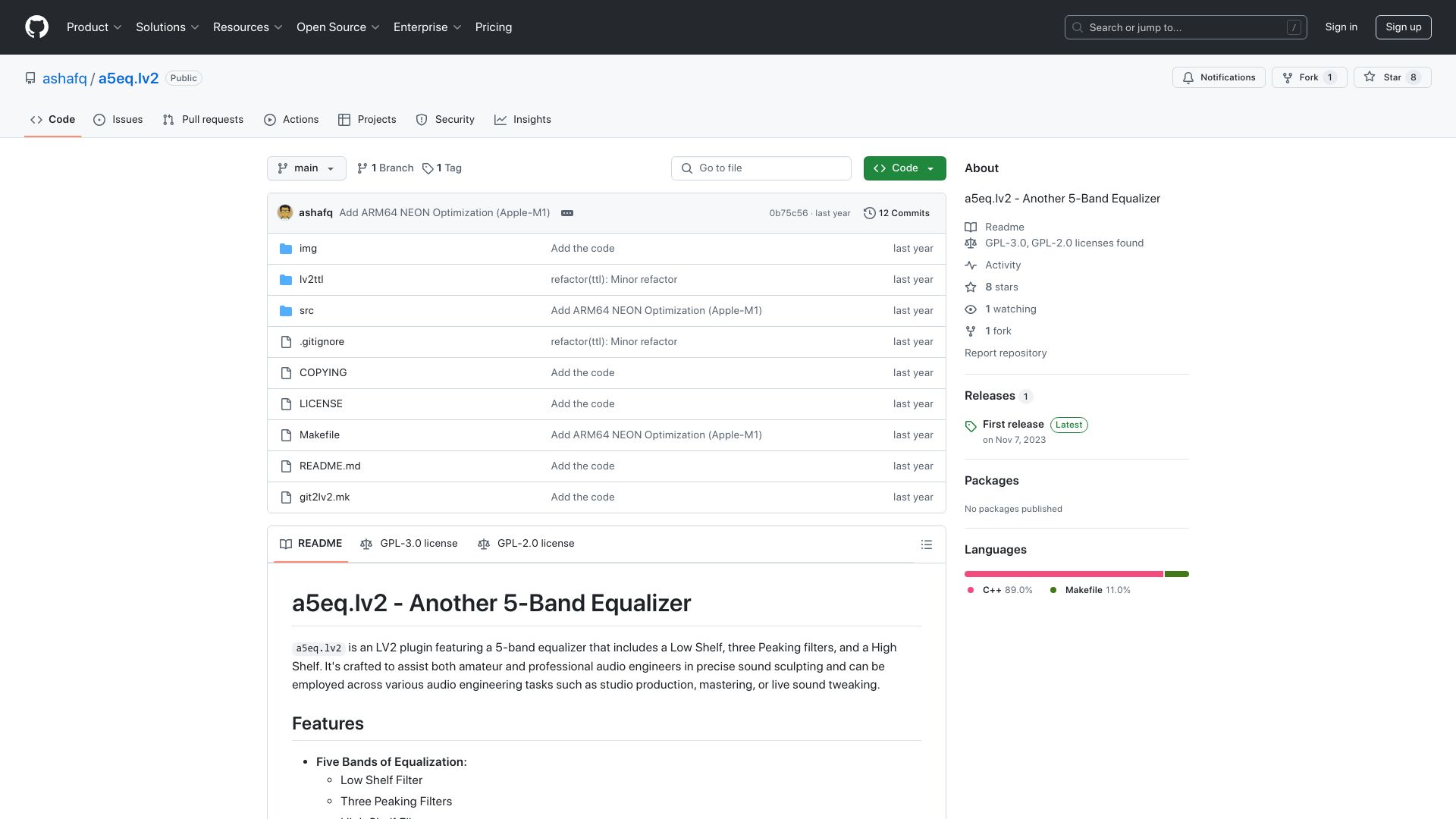
Task: Open the Resources menu
Action: (248, 27)
